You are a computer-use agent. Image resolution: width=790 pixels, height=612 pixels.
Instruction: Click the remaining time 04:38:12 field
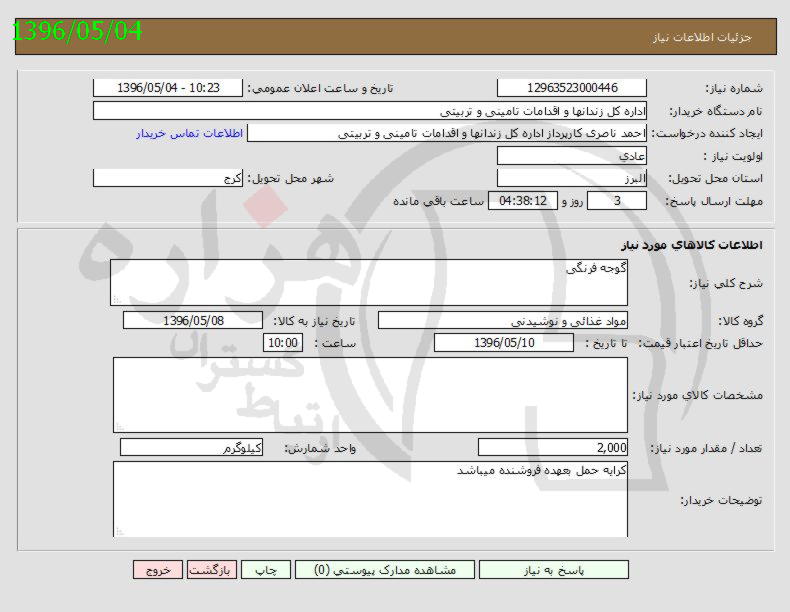(x=519, y=201)
